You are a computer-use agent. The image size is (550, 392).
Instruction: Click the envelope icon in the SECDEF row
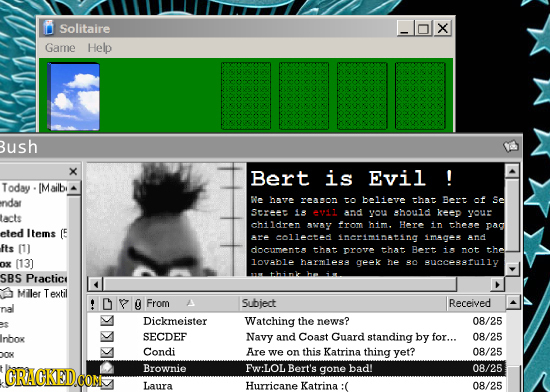107,336
